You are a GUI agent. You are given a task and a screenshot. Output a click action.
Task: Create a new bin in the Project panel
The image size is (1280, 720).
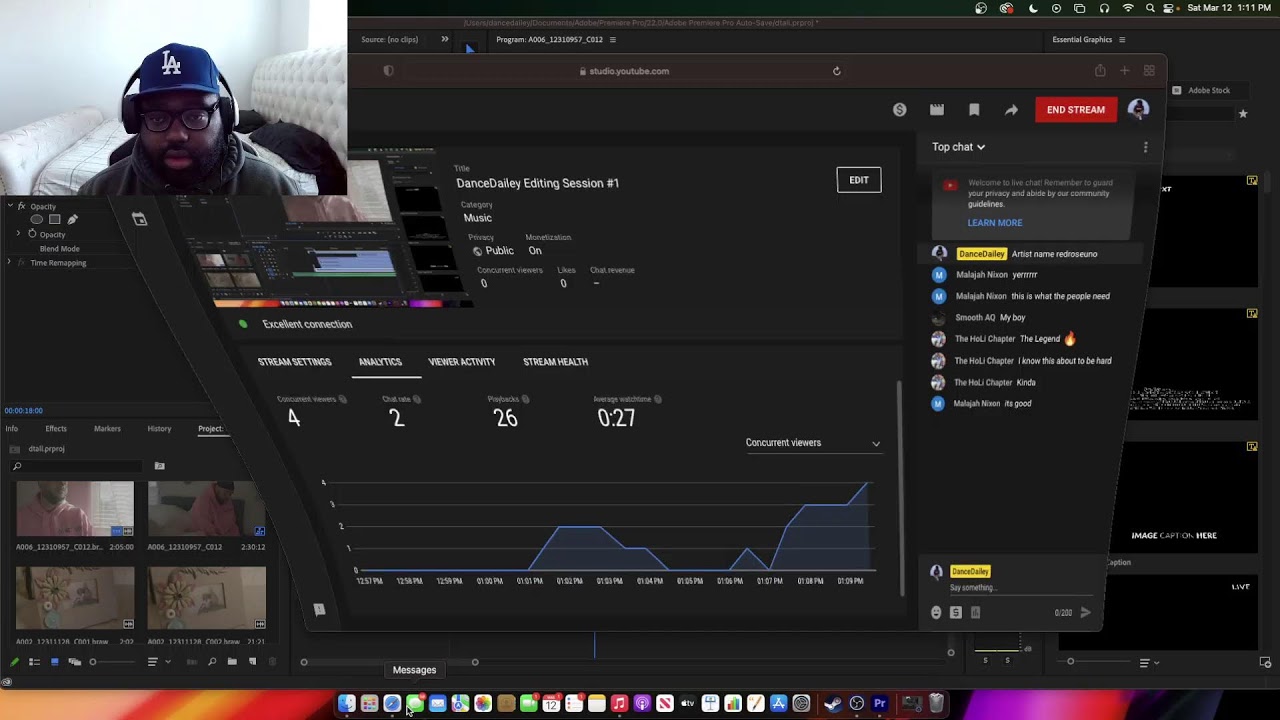(232, 662)
